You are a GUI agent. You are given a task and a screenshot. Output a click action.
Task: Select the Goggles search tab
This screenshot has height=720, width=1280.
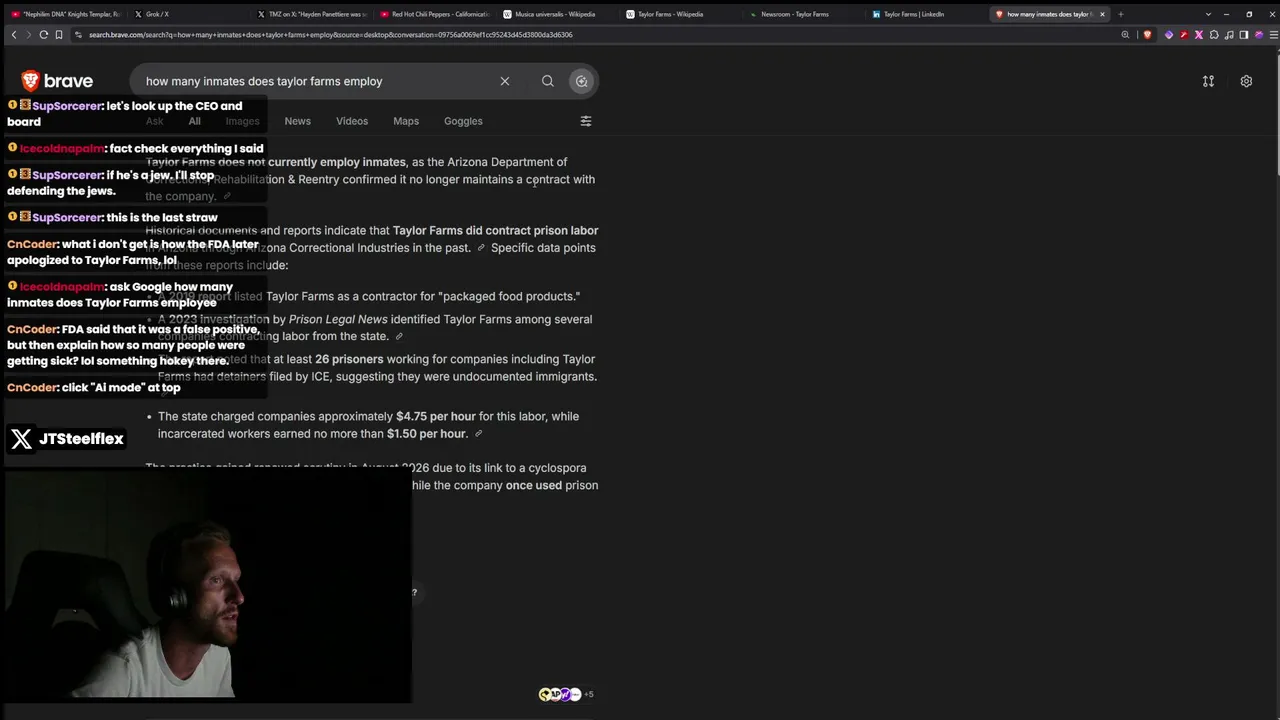pos(463,121)
